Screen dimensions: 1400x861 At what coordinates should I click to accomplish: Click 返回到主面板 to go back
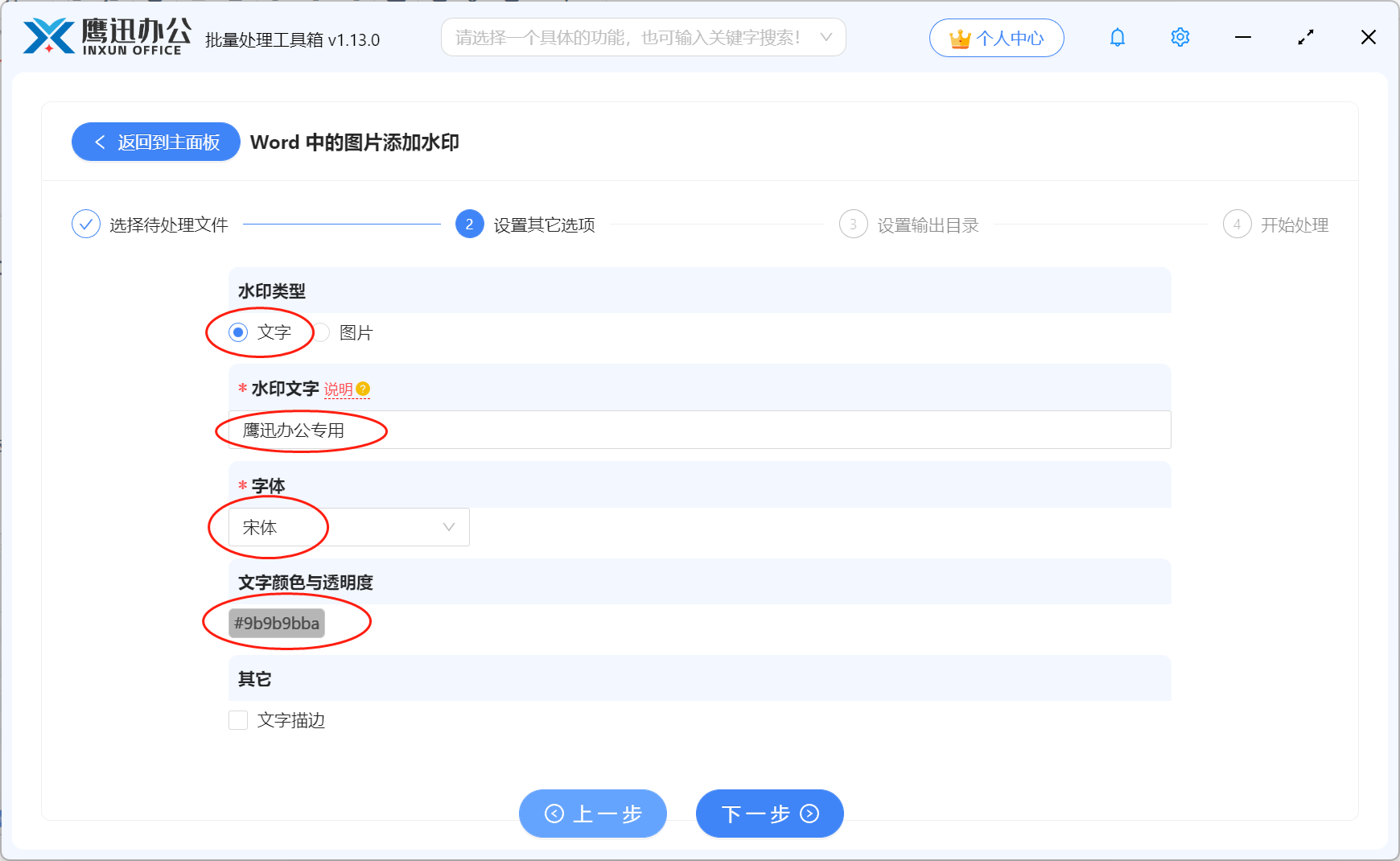155,142
